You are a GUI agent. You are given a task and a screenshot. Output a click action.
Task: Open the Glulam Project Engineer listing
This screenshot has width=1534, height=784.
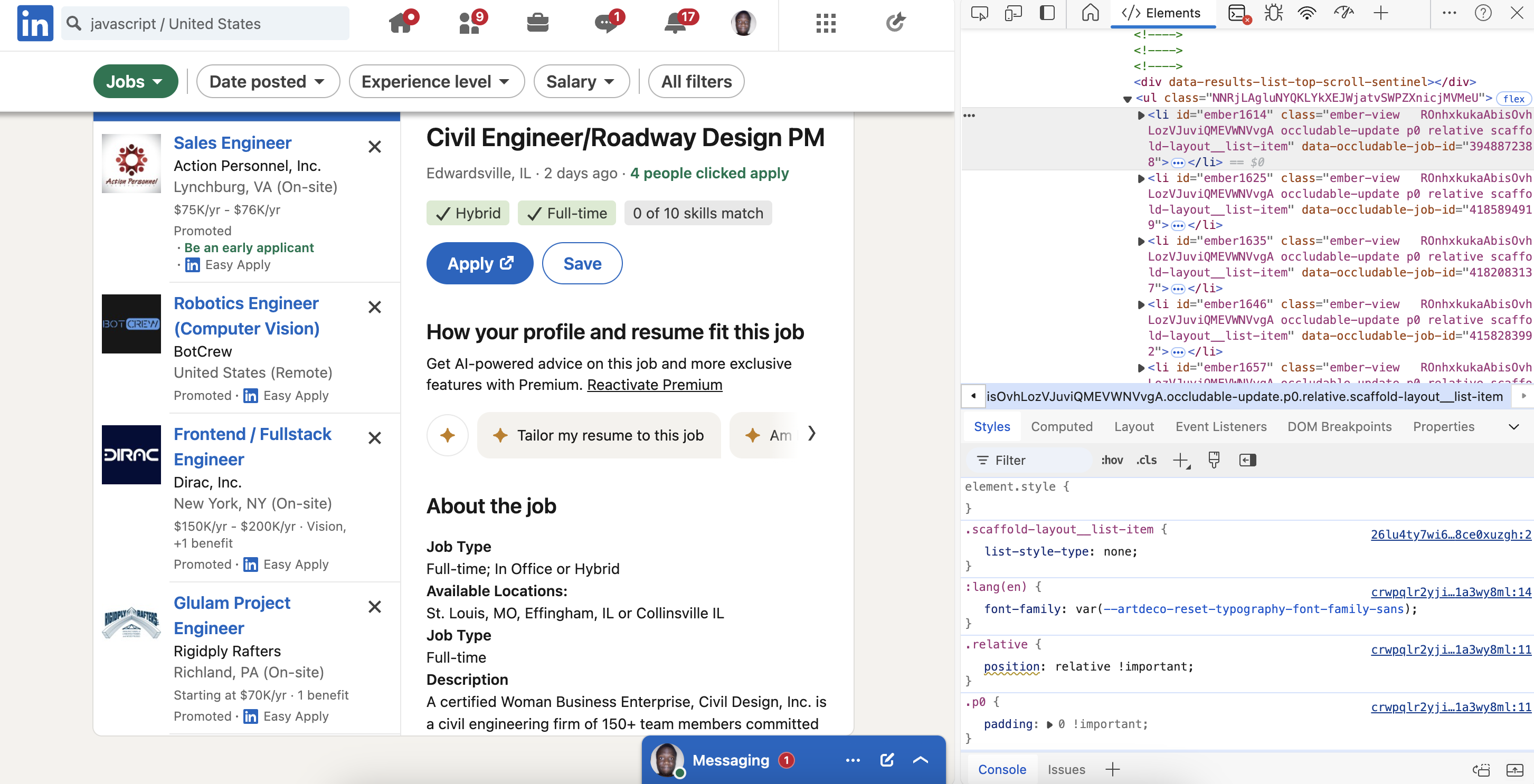(x=232, y=616)
